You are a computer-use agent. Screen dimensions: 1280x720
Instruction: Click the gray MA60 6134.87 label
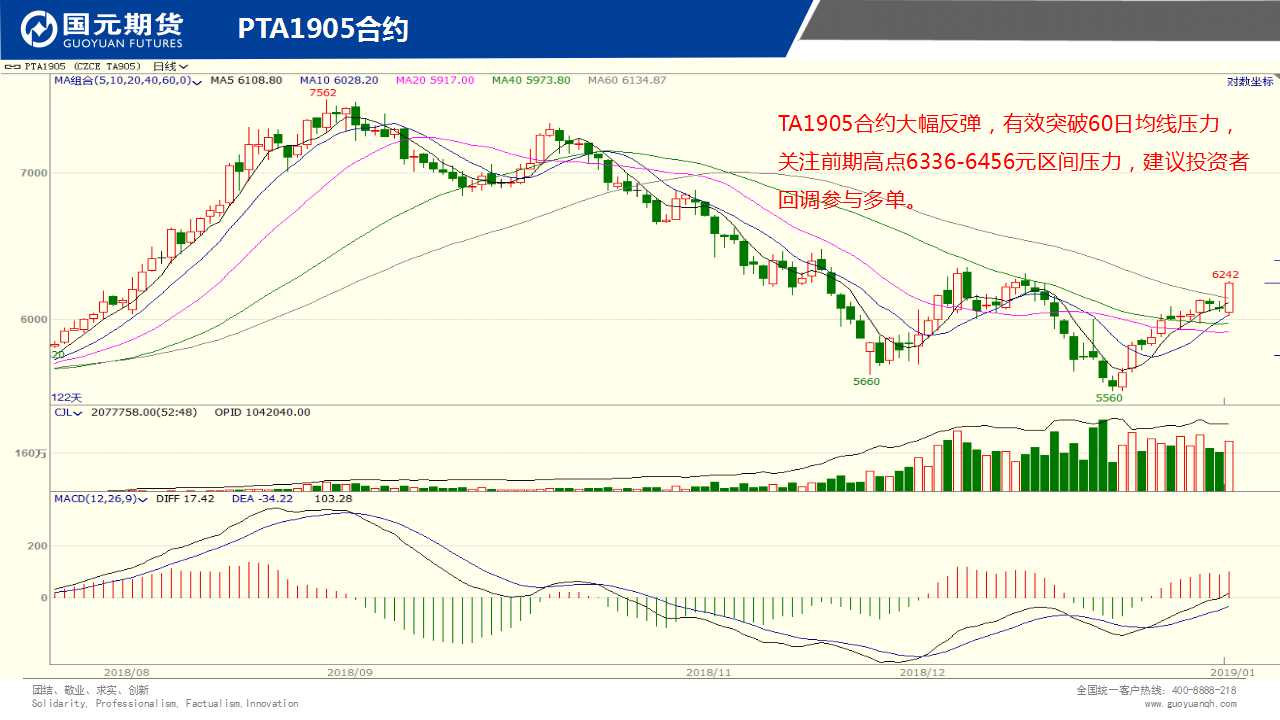point(627,80)
